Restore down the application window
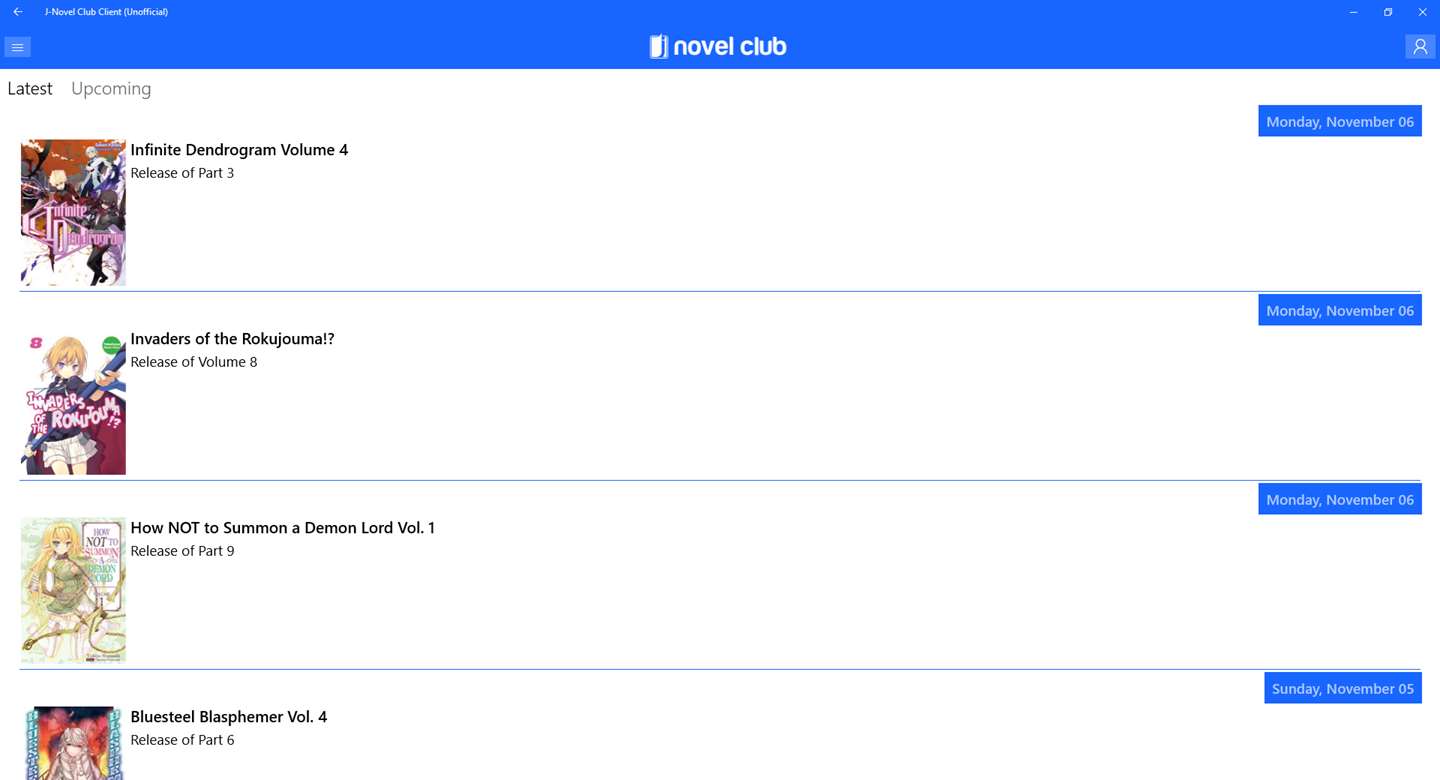 [x=1388, y=12]
